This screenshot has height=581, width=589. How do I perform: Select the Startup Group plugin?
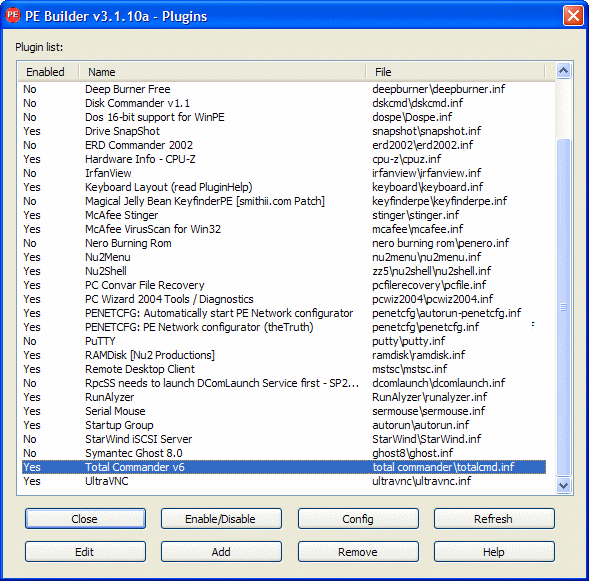[x=284, y=425]
